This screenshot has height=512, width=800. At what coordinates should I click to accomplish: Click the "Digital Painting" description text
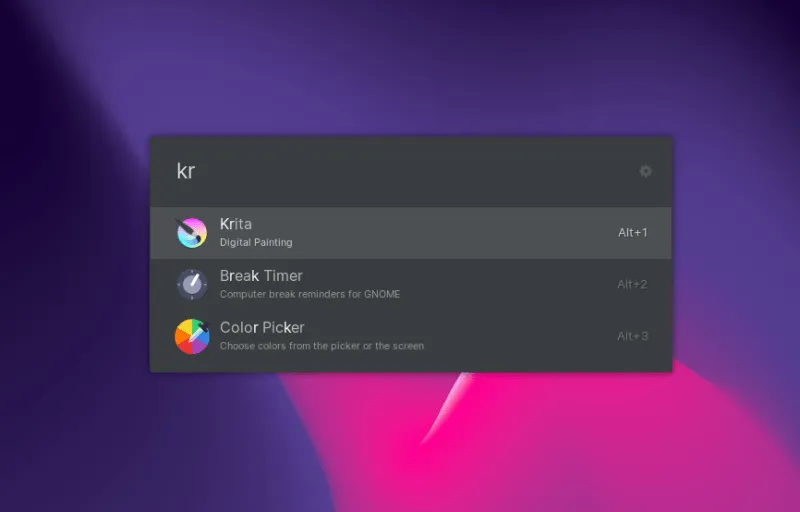tap(256, 242)
